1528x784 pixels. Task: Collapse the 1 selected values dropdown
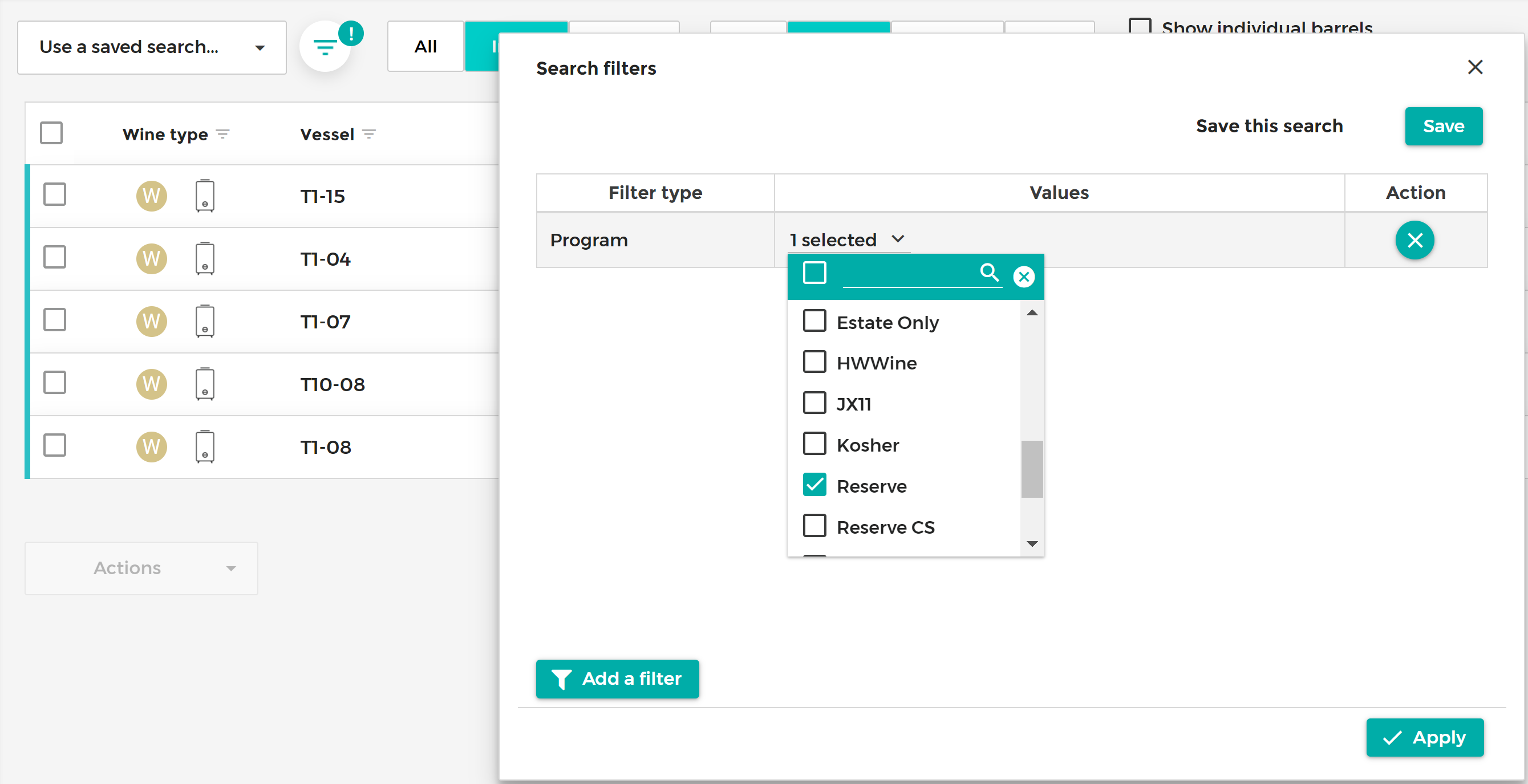click(848, 239)
